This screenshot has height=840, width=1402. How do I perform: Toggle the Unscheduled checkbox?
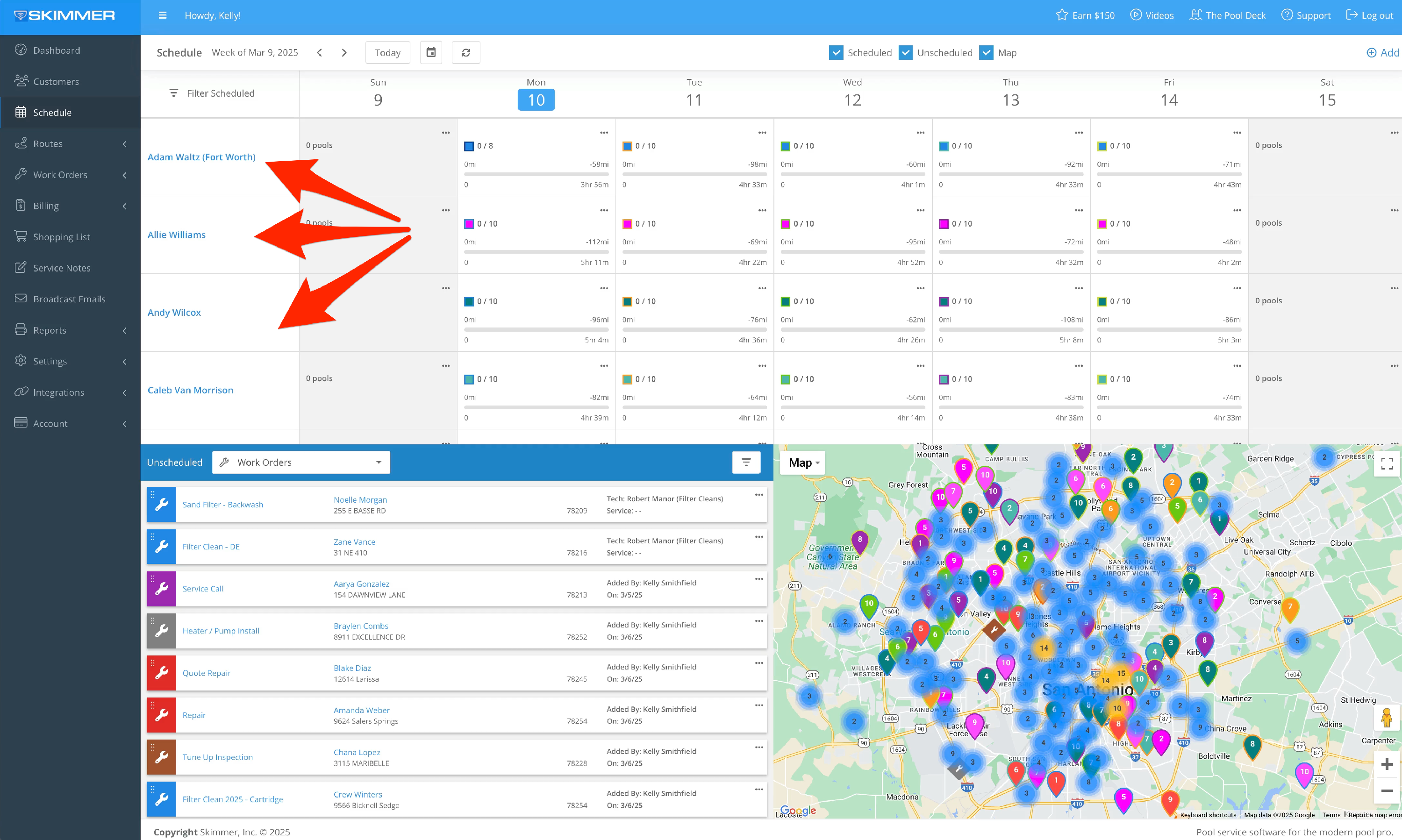point(905,53)
